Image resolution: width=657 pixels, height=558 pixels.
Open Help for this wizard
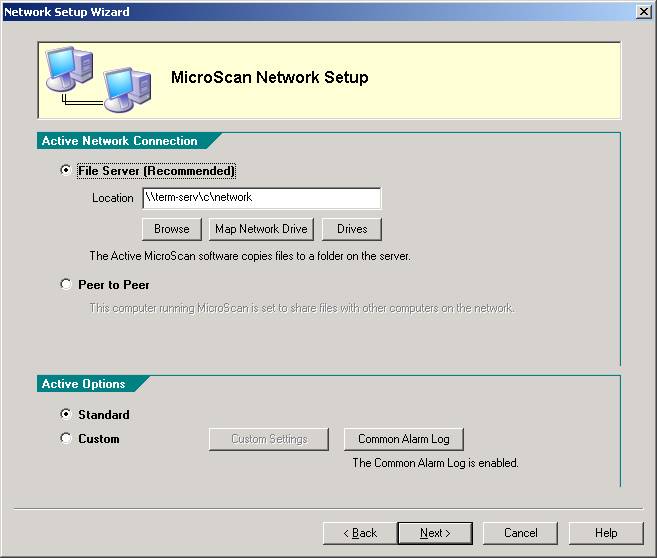click(x=606, y=533)
